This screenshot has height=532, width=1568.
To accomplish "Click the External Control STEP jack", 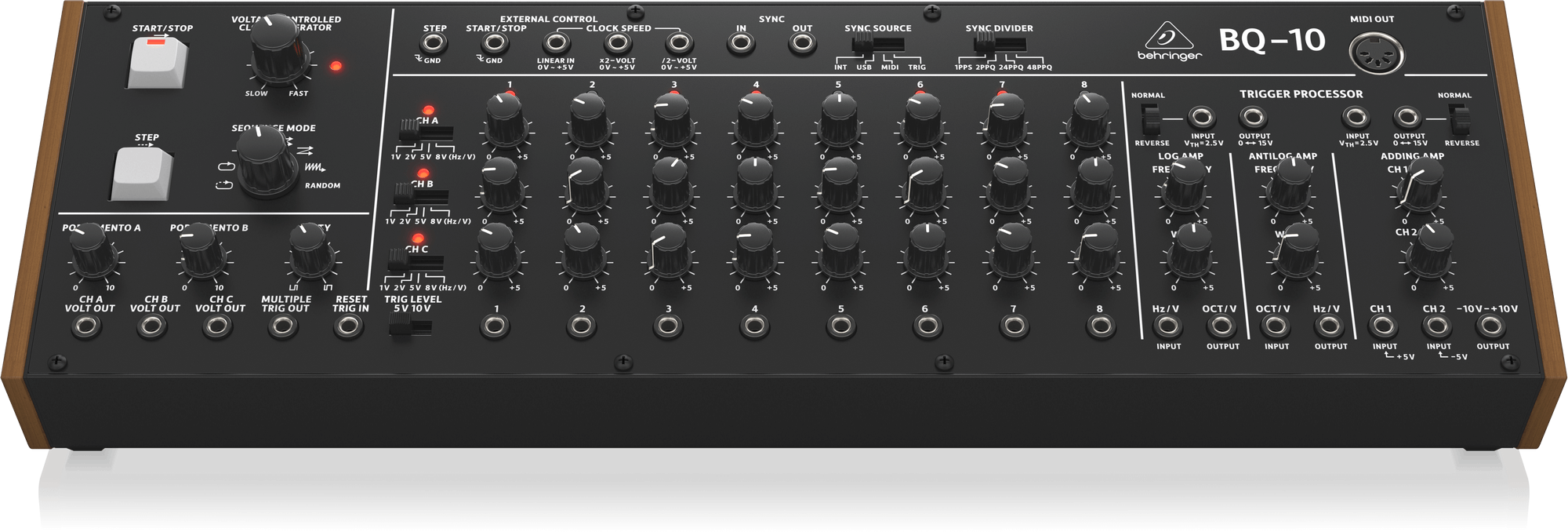I will 434,44.
